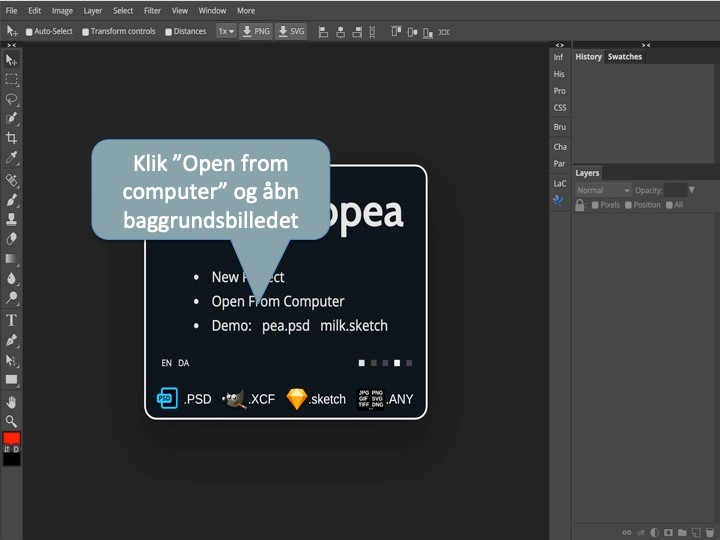Screen dimensions: 720x540
Task: Toggle the Pixels lock checkbox
Action: click(x=595, y=205)
